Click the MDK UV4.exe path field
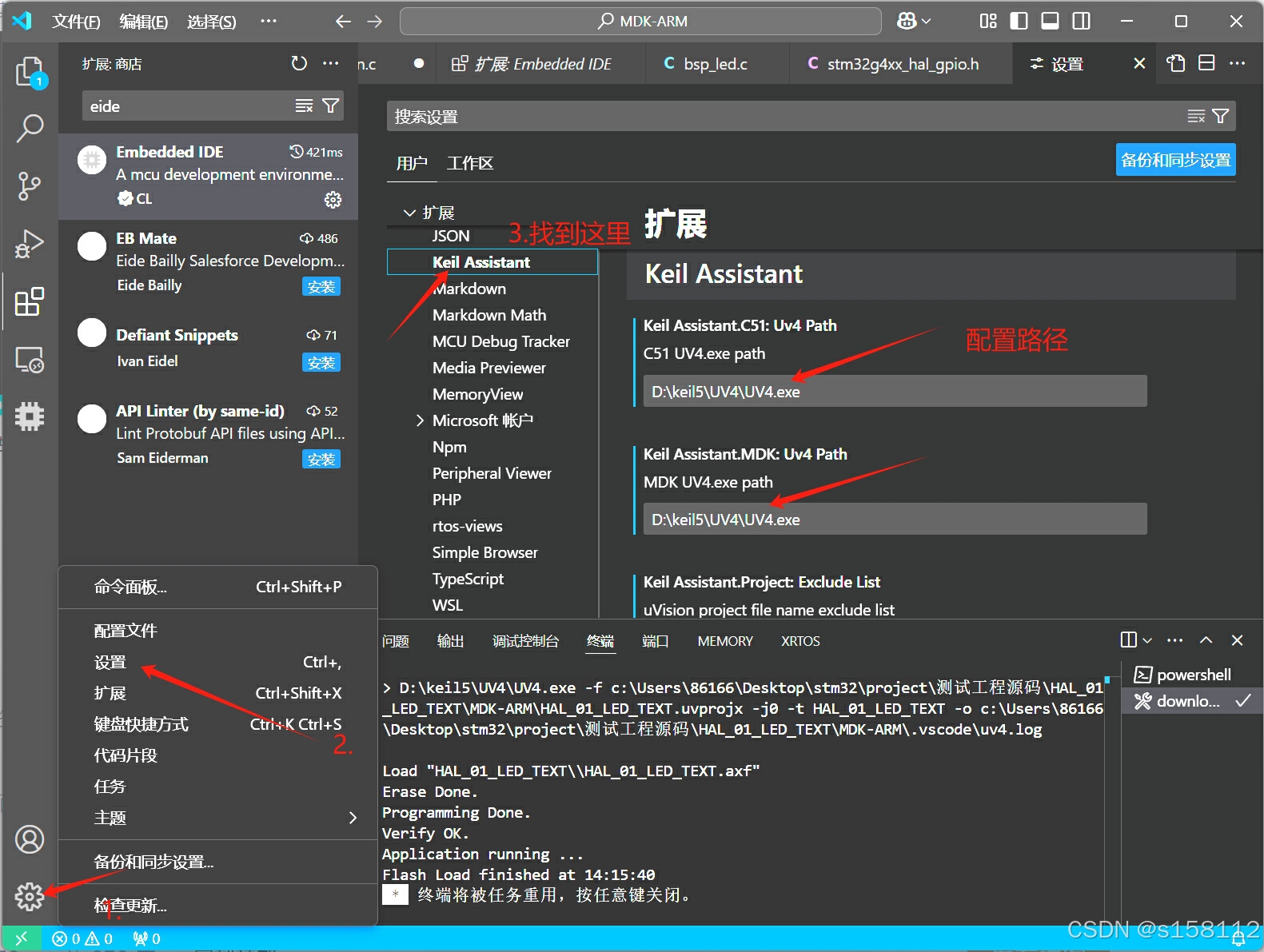The width and height of the screenshot is (1264, 952). 895,519
